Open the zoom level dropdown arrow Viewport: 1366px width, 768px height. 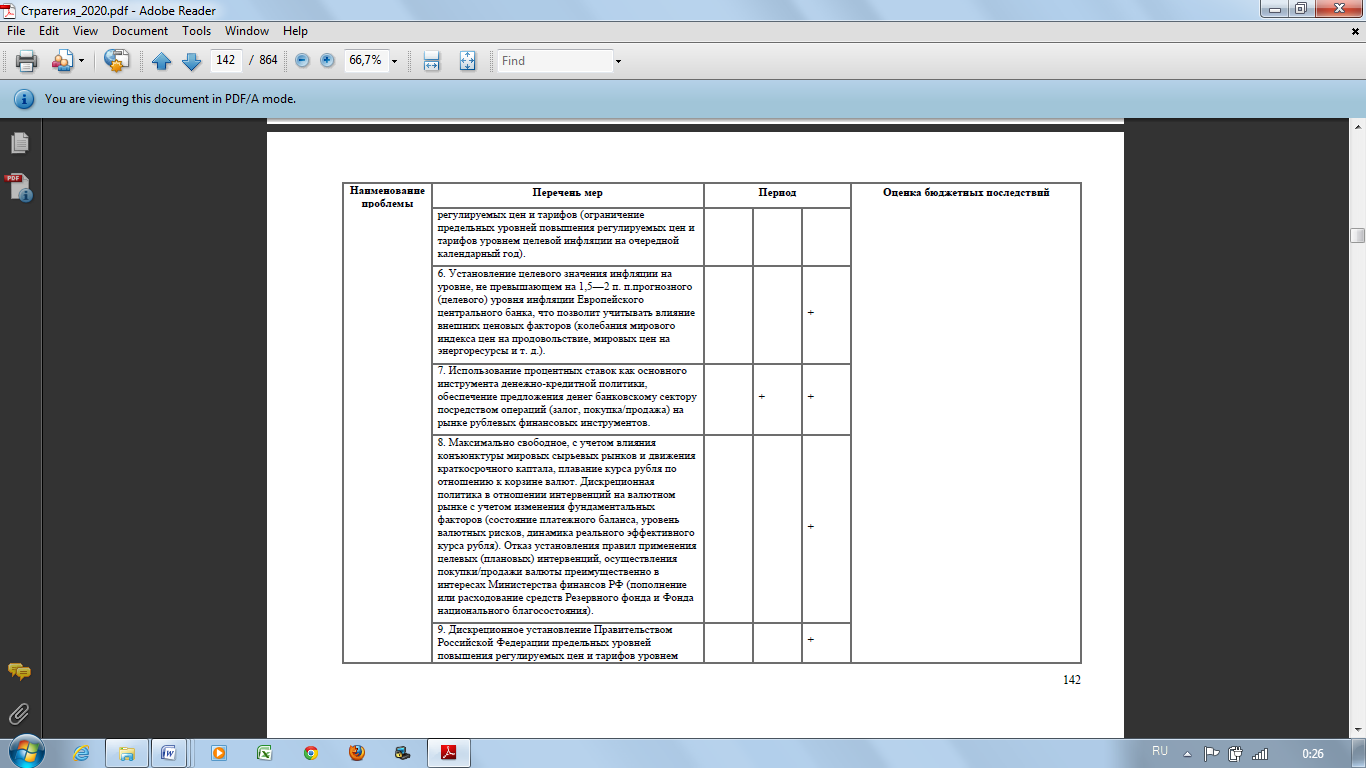[x=395, y=61]
